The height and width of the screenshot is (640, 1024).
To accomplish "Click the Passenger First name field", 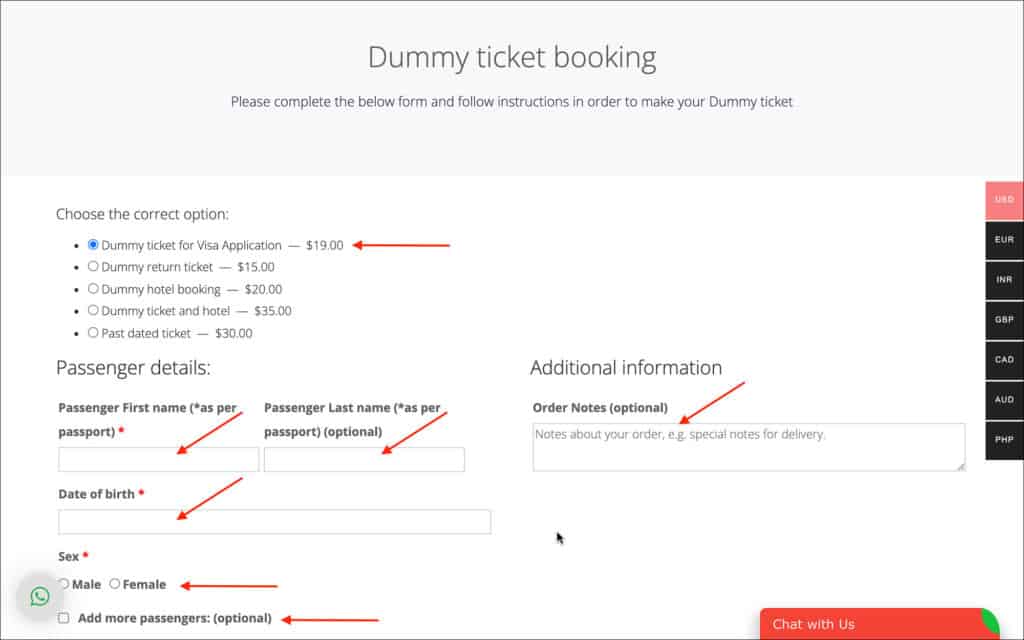I will click(158, 460).
